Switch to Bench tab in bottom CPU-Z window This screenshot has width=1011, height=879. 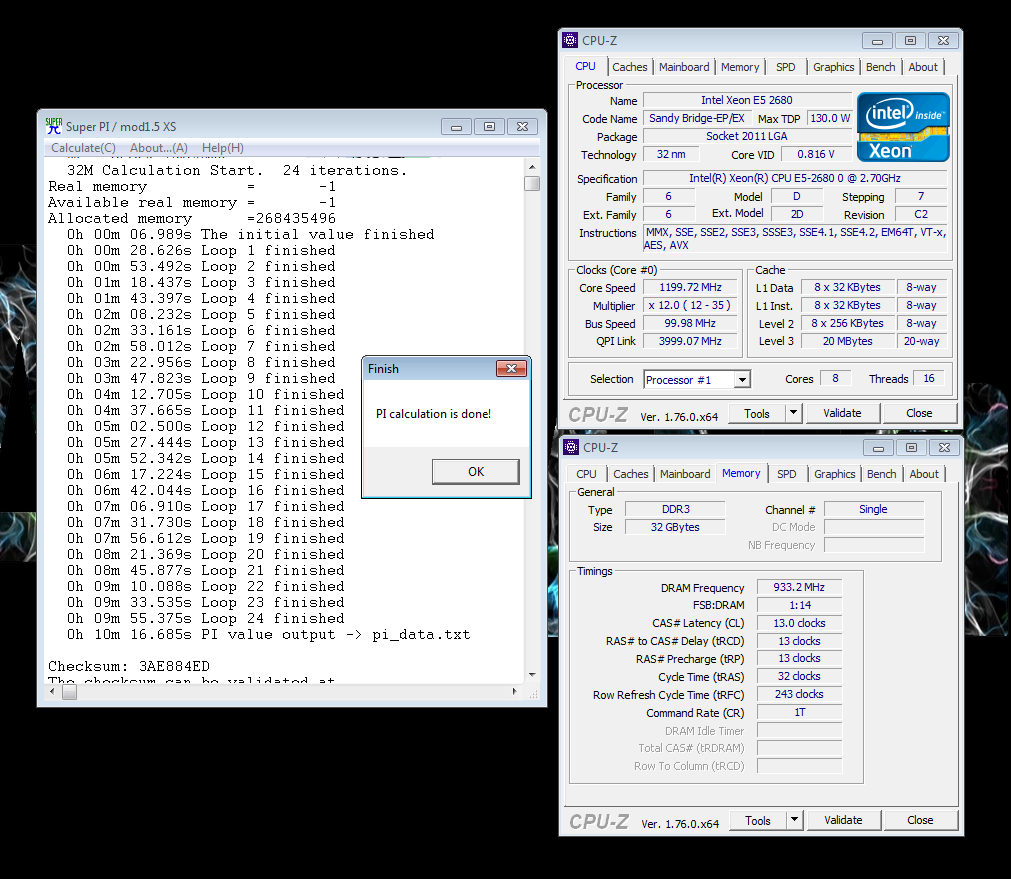pyautogui.click(x=881, y=474)
